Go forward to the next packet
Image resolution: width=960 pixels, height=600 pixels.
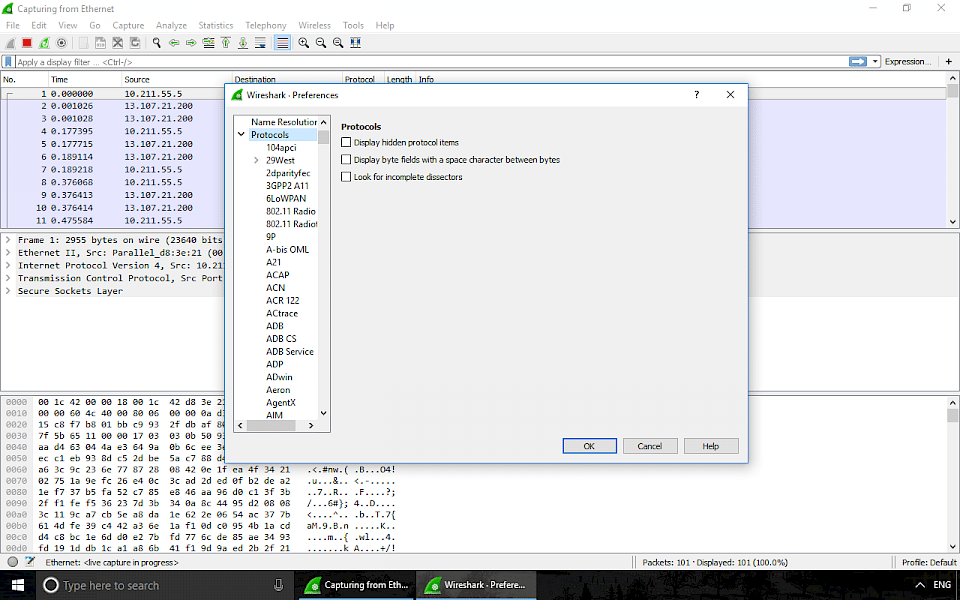191,43
